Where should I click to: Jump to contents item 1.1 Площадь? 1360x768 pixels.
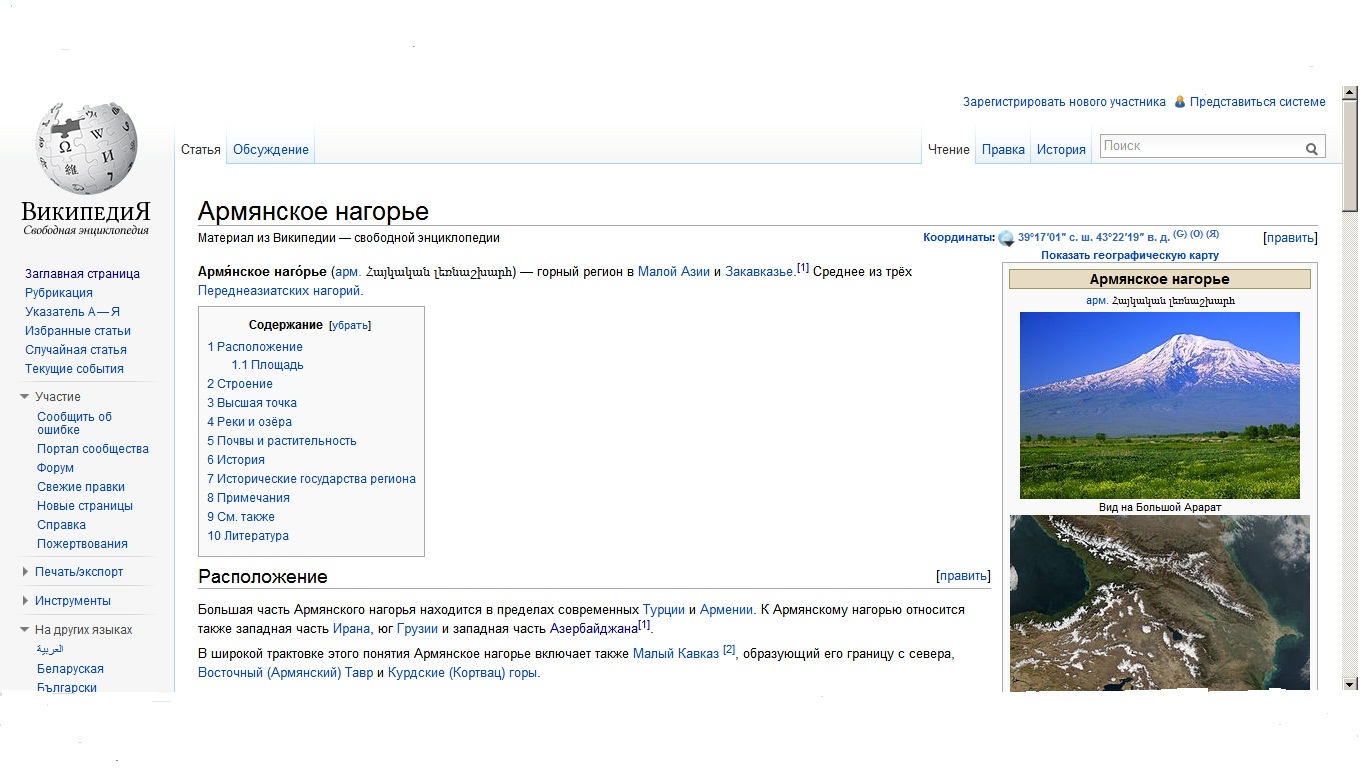coord(267,365)
